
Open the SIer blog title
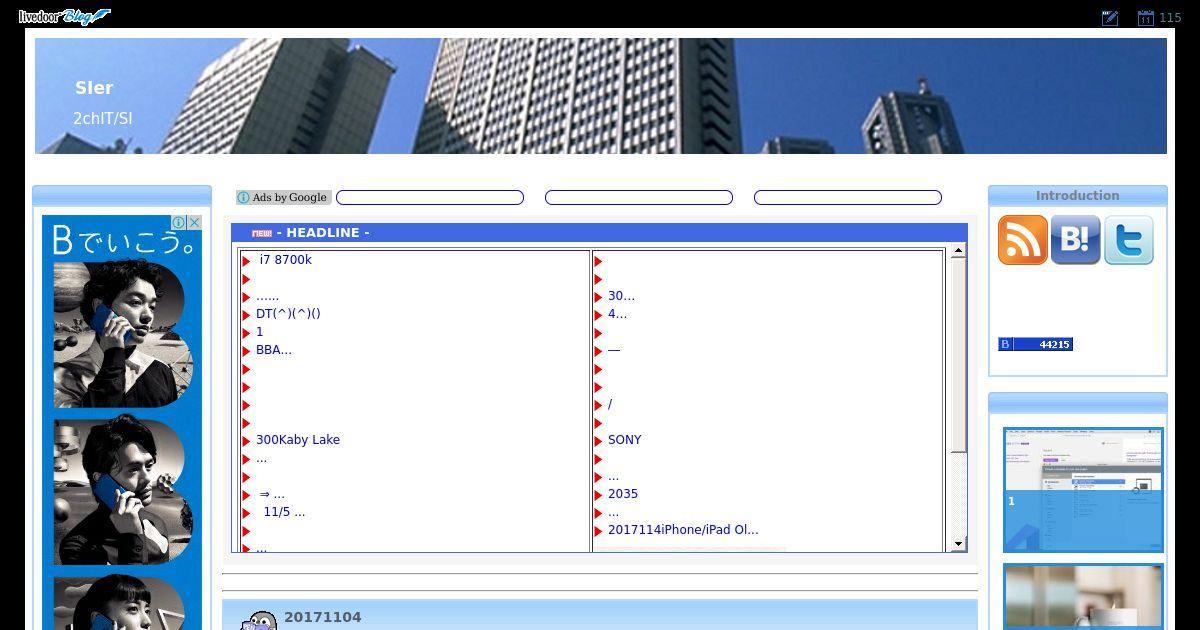94,88
